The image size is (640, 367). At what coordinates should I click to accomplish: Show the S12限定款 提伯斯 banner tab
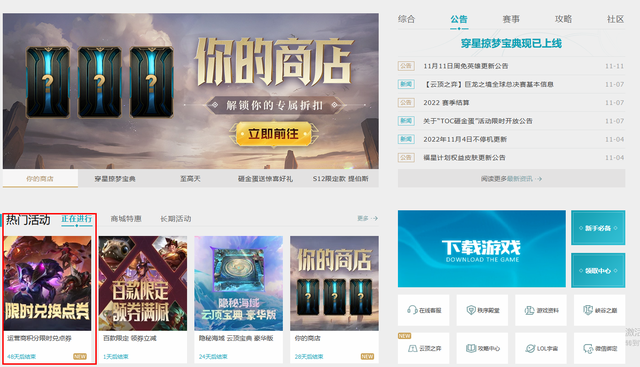(x=340, y=179)
